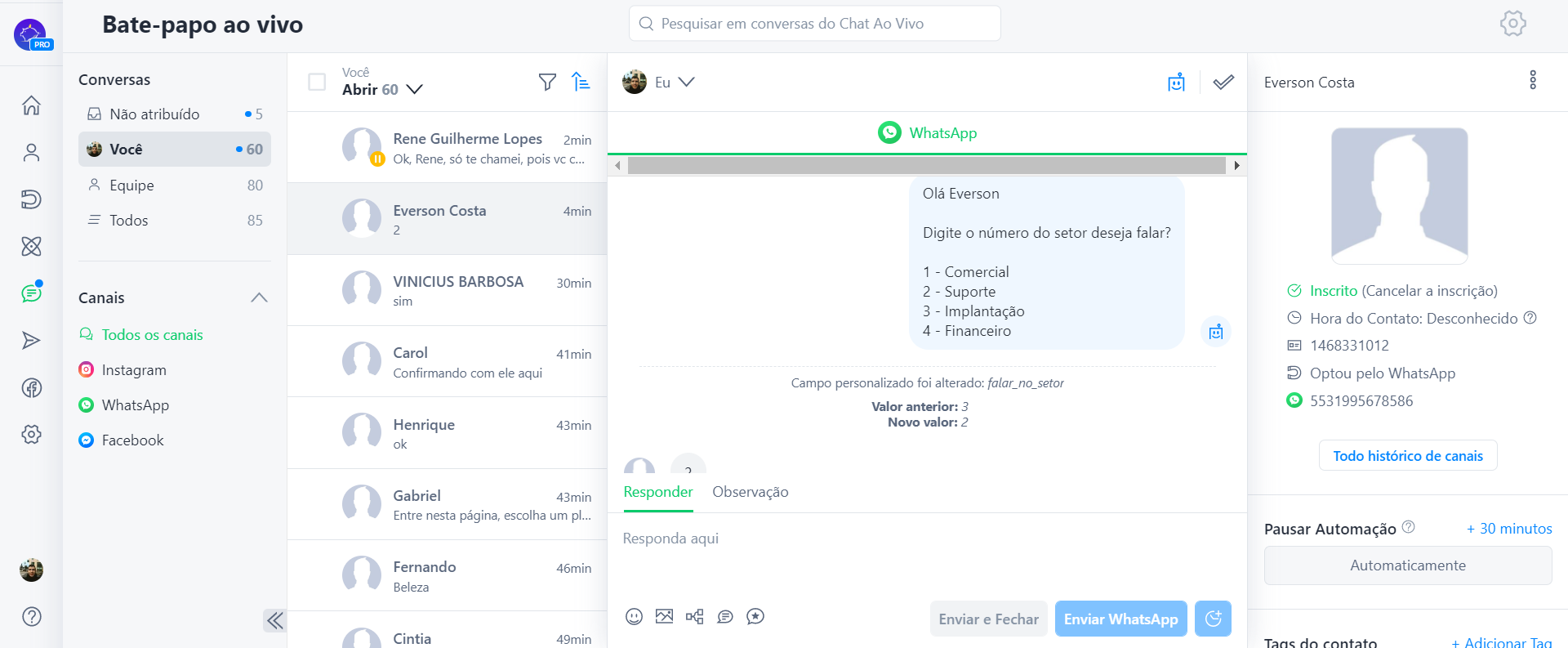Click the search conversations field

[814, 24]
